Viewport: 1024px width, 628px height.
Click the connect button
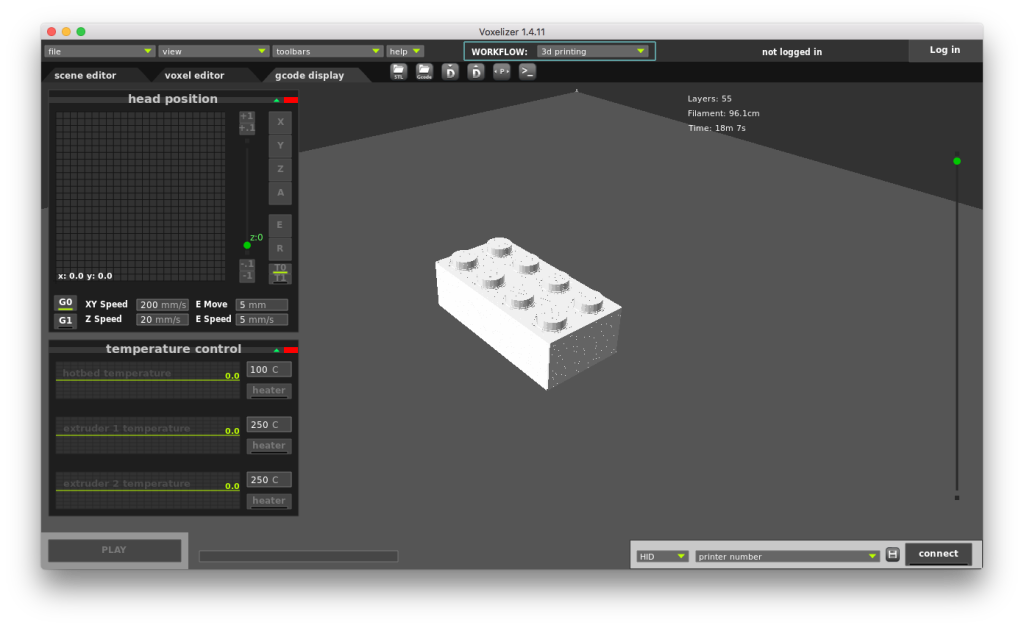[938, 554]
